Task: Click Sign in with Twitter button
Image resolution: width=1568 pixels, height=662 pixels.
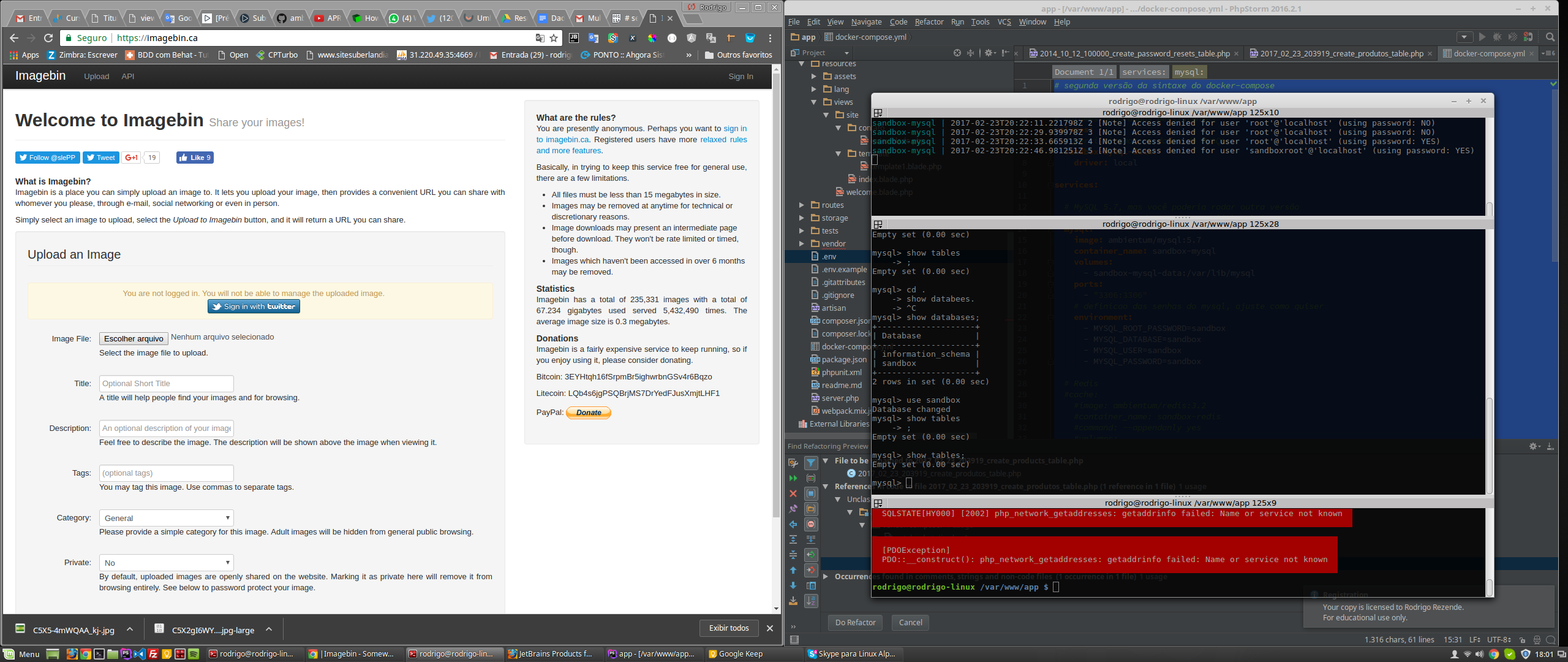Action: pyautogui.click(x=254, y=306)
